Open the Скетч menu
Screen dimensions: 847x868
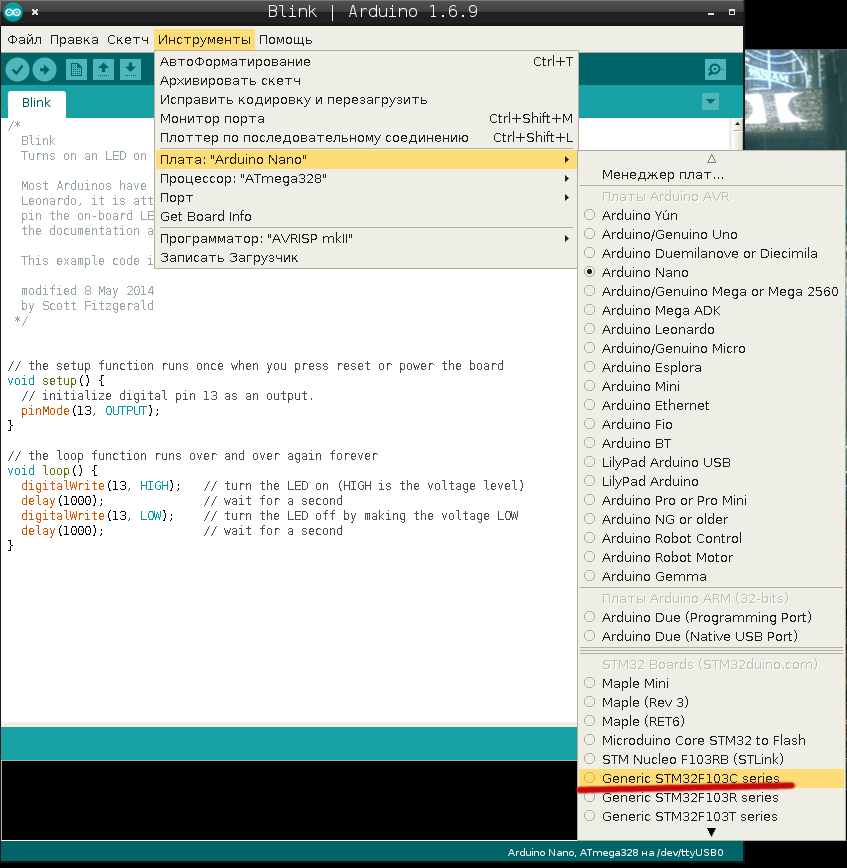click(x=128, y=40)
